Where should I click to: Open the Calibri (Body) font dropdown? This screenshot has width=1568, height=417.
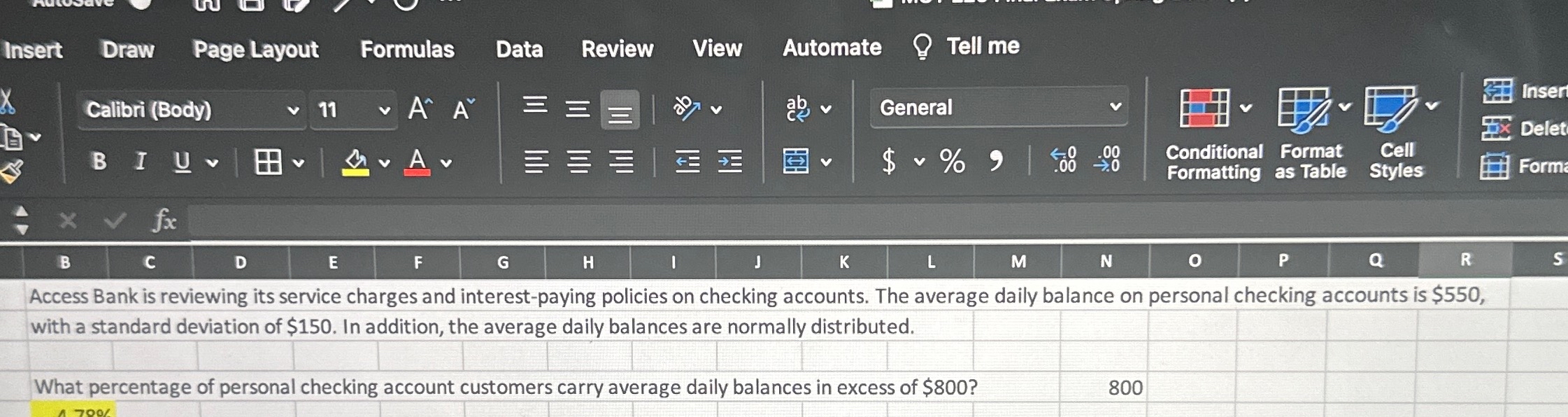point(191,110)
